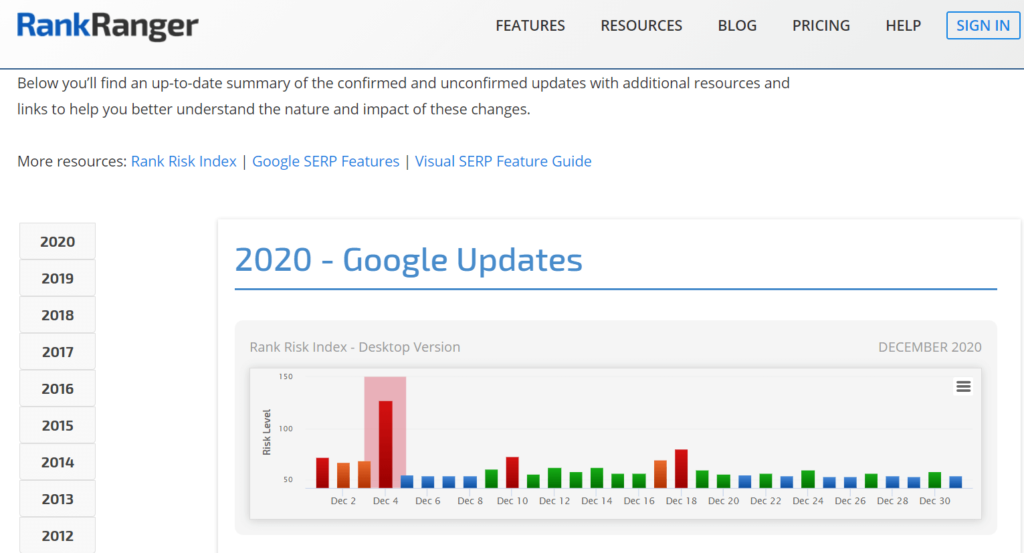Select the 2012 year tab
The width and height of the screenshot is (1024, 553).
coord(57,535)
